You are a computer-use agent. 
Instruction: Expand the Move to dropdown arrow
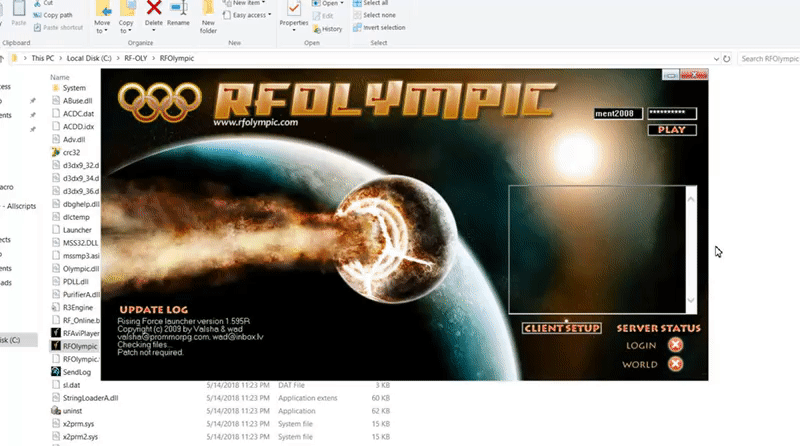tap(105, 31)
